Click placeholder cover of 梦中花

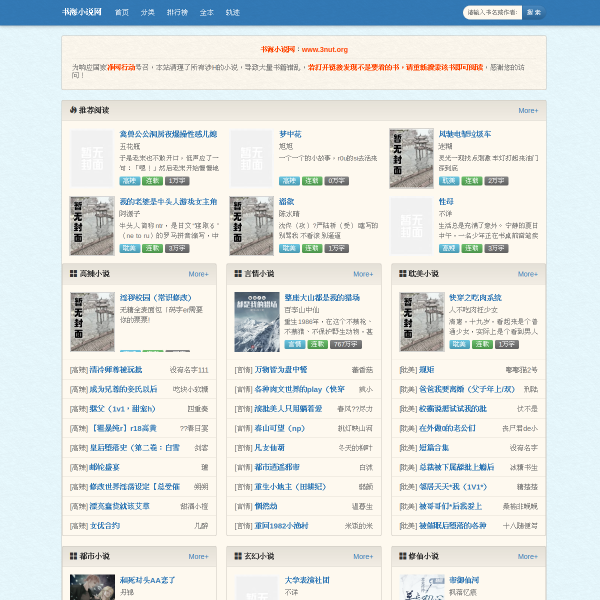click(x=251, y=158)
